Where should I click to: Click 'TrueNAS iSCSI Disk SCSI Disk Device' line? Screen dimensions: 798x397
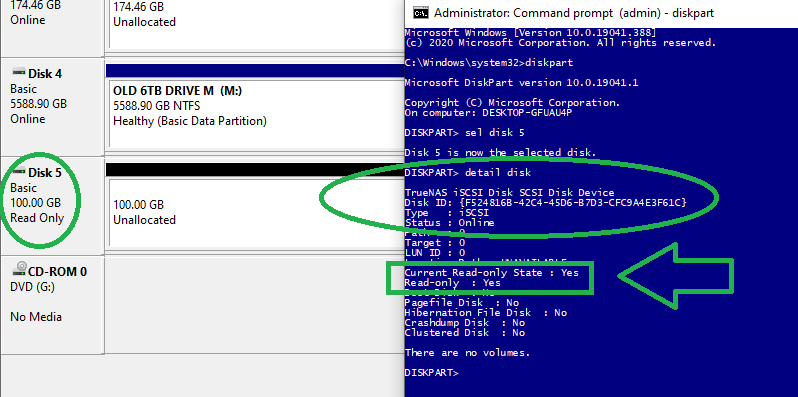[x=509, y=193]
